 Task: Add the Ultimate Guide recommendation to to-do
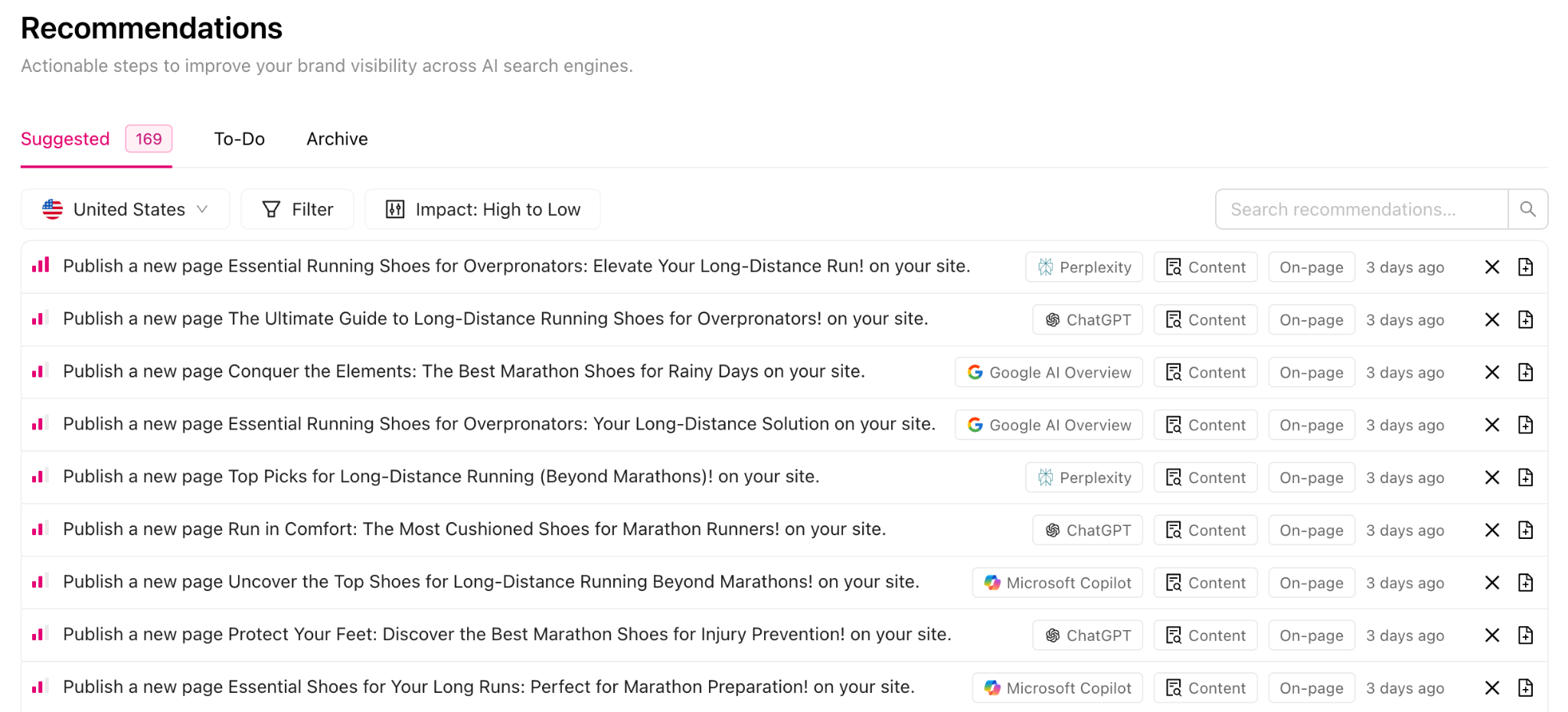click(x=1525, y=319)
